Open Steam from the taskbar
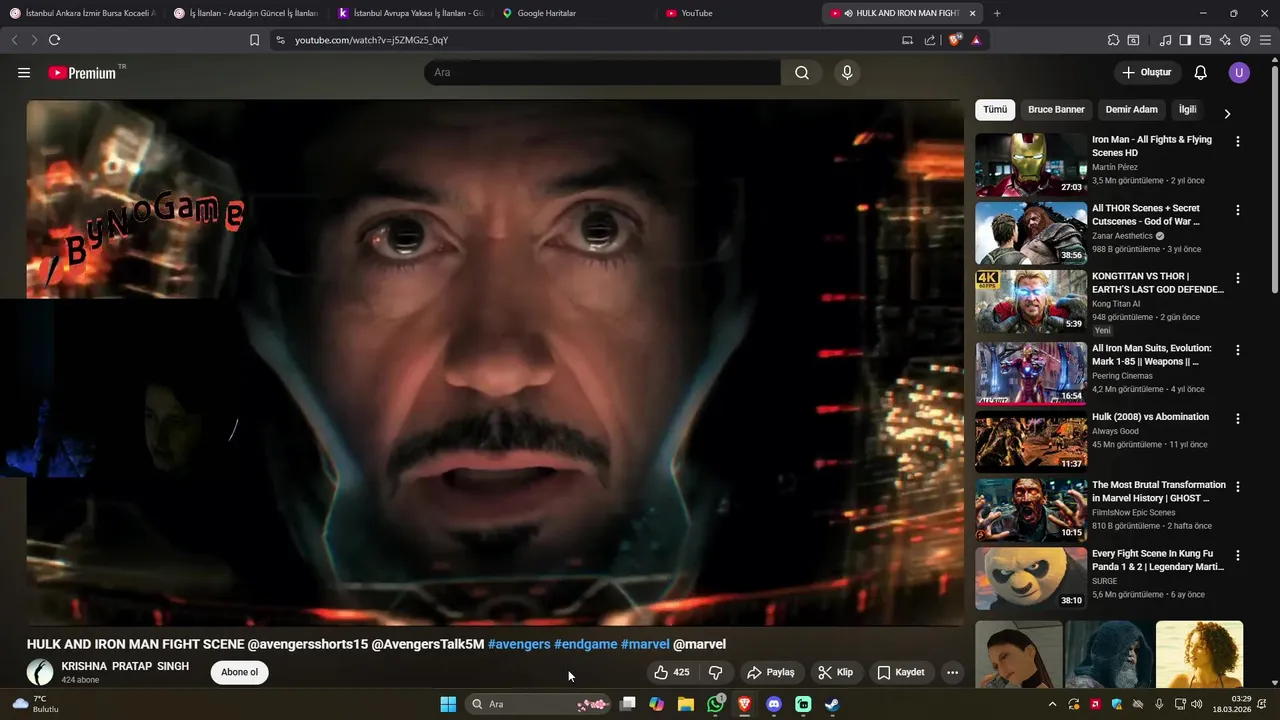Image resolution: width=1280 pixels, height=720 pixels. [832, 704]
